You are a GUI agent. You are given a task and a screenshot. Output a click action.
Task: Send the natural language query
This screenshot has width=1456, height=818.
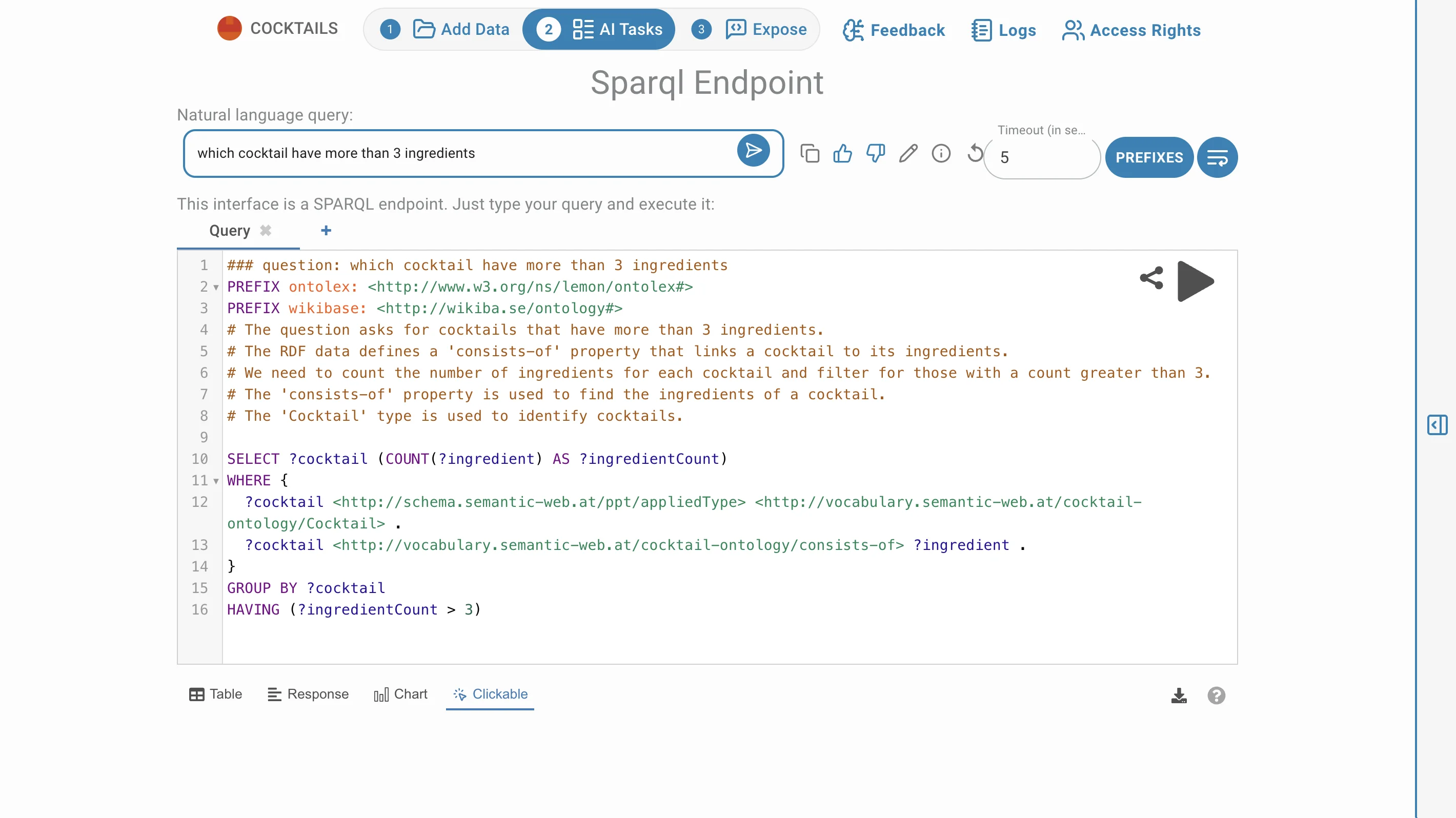(753, 151)
